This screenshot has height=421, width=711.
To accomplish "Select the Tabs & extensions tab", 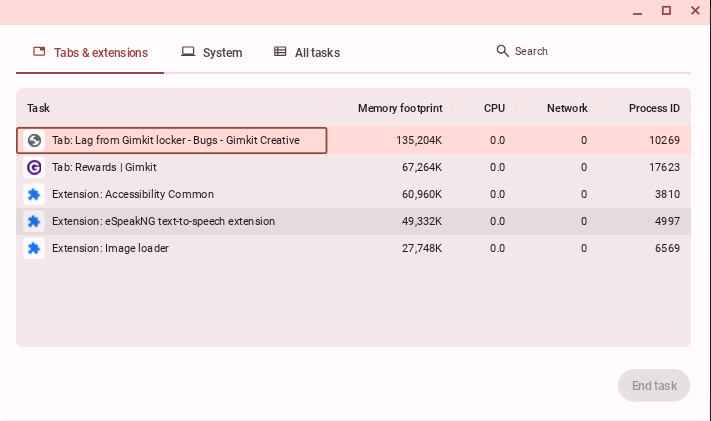I will tap(90, 52).
